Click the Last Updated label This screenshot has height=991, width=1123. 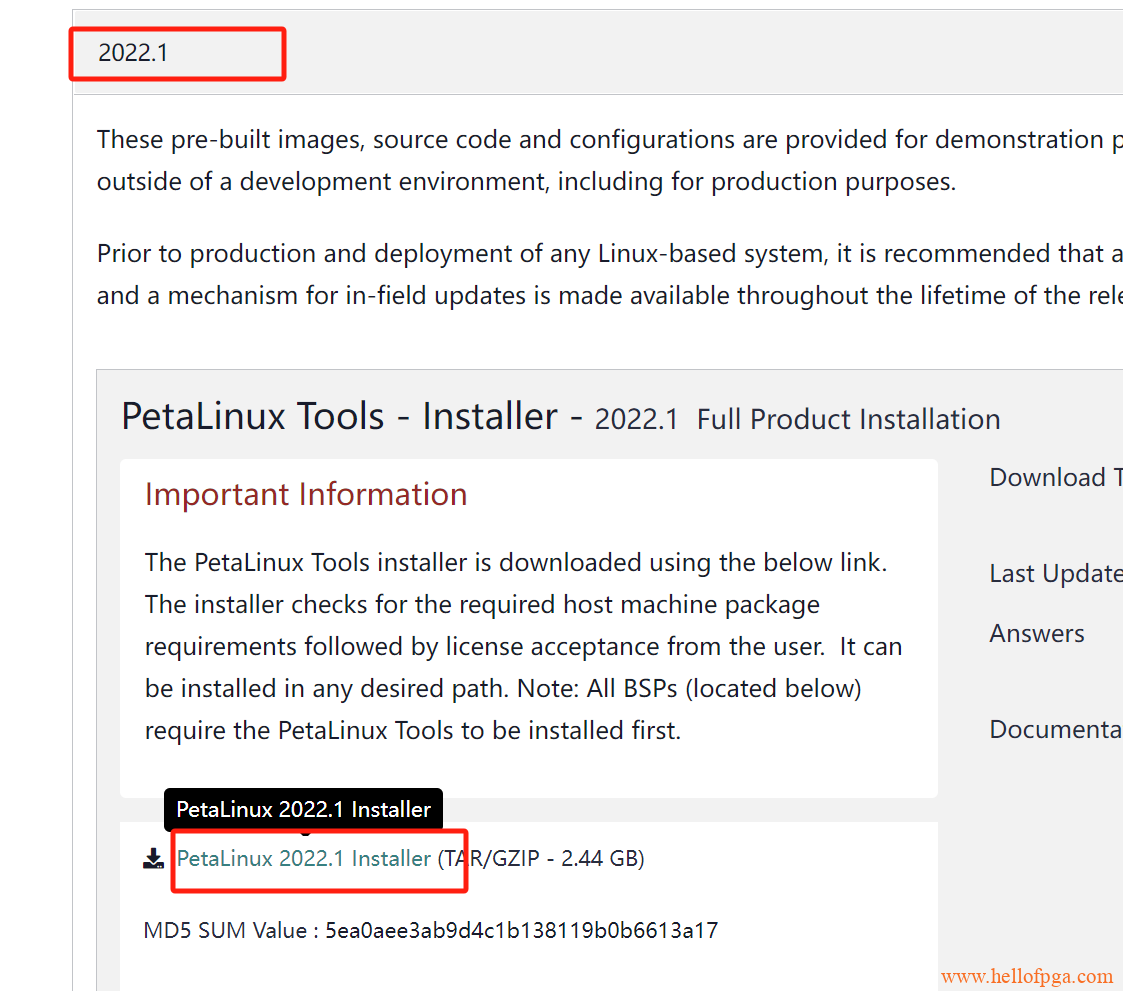(1054, 572)
